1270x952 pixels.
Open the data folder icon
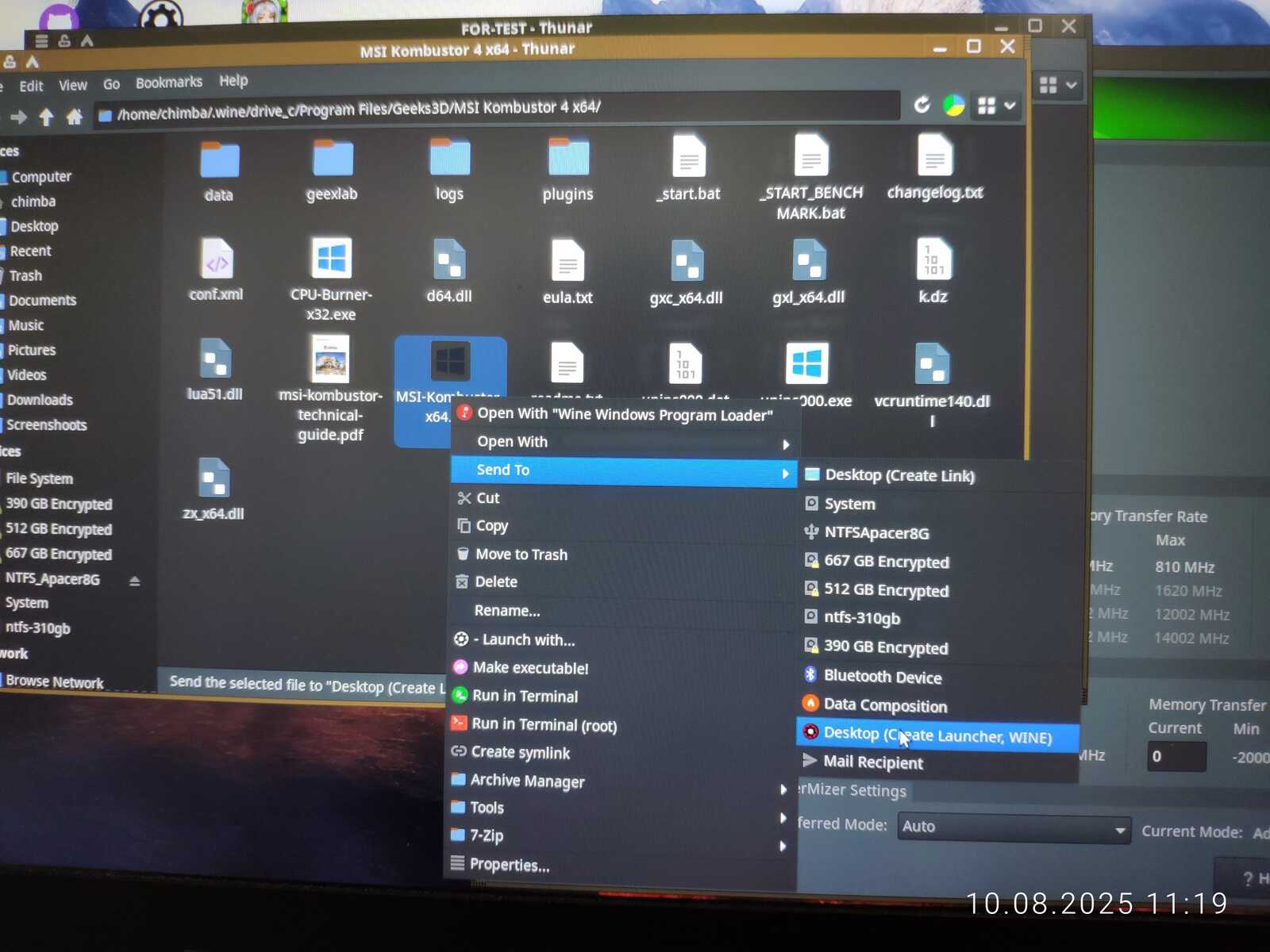219,159
